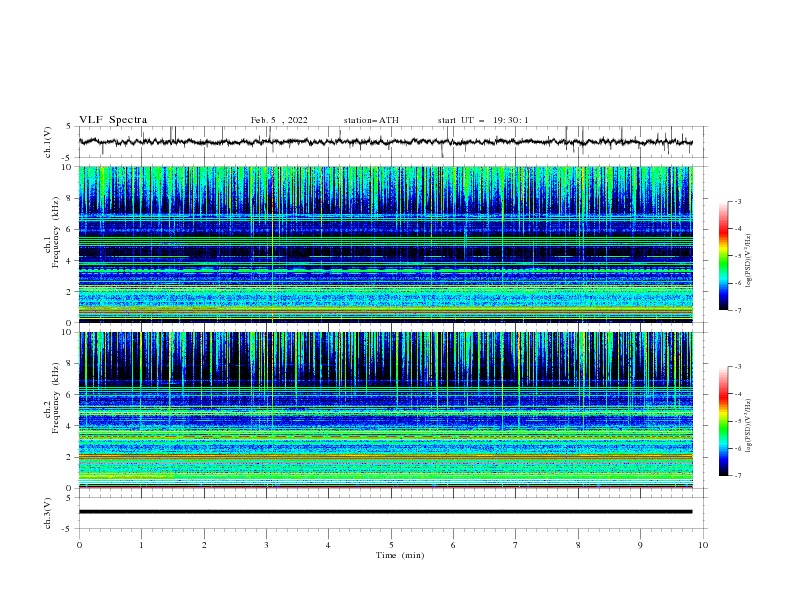Click the "7" tick label on time axis

coord(516,545)
